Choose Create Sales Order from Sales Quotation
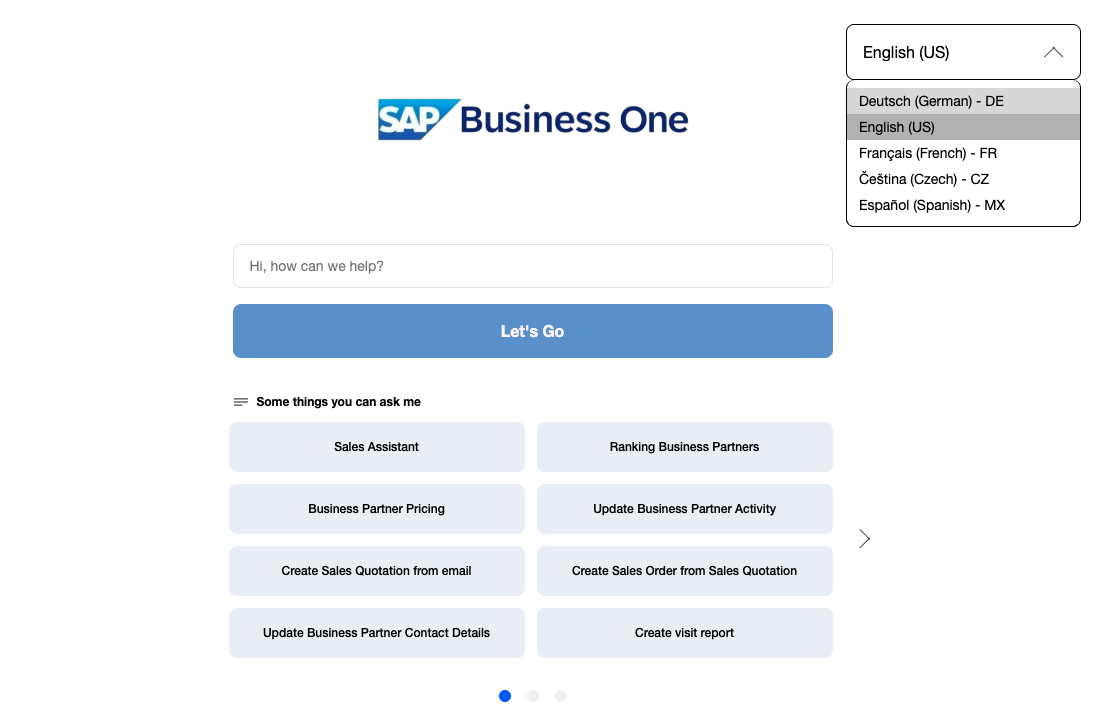 pos(685,571)
